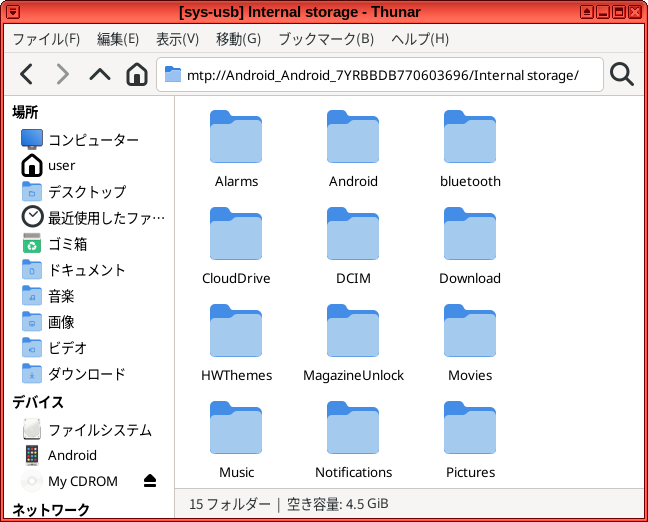
Task: Go forward with the right arrow
Action: point(62,75)
